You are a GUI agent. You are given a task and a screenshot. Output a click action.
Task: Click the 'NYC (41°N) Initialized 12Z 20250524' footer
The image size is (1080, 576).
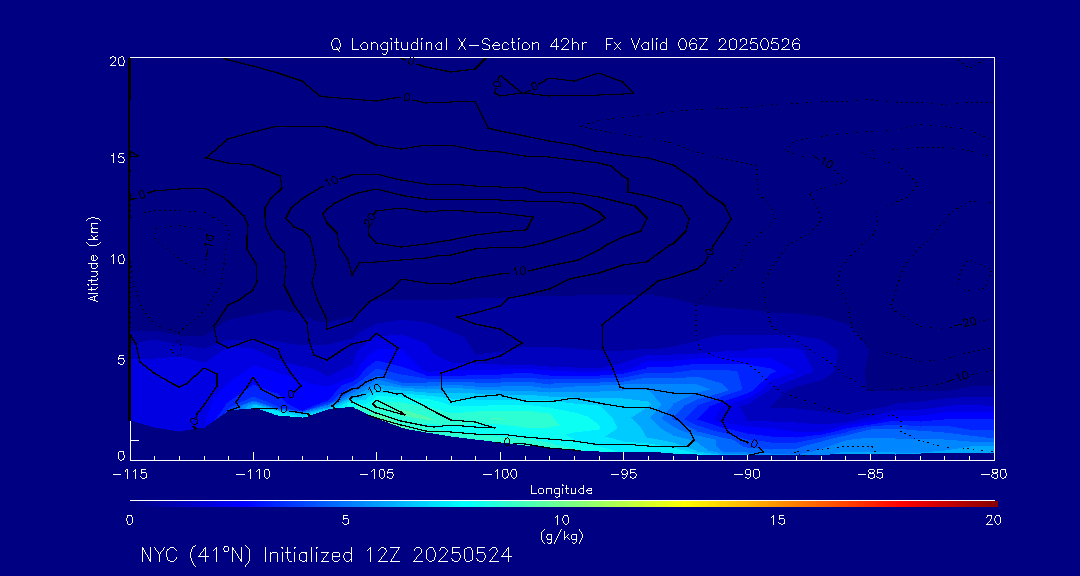coord(326,555)
